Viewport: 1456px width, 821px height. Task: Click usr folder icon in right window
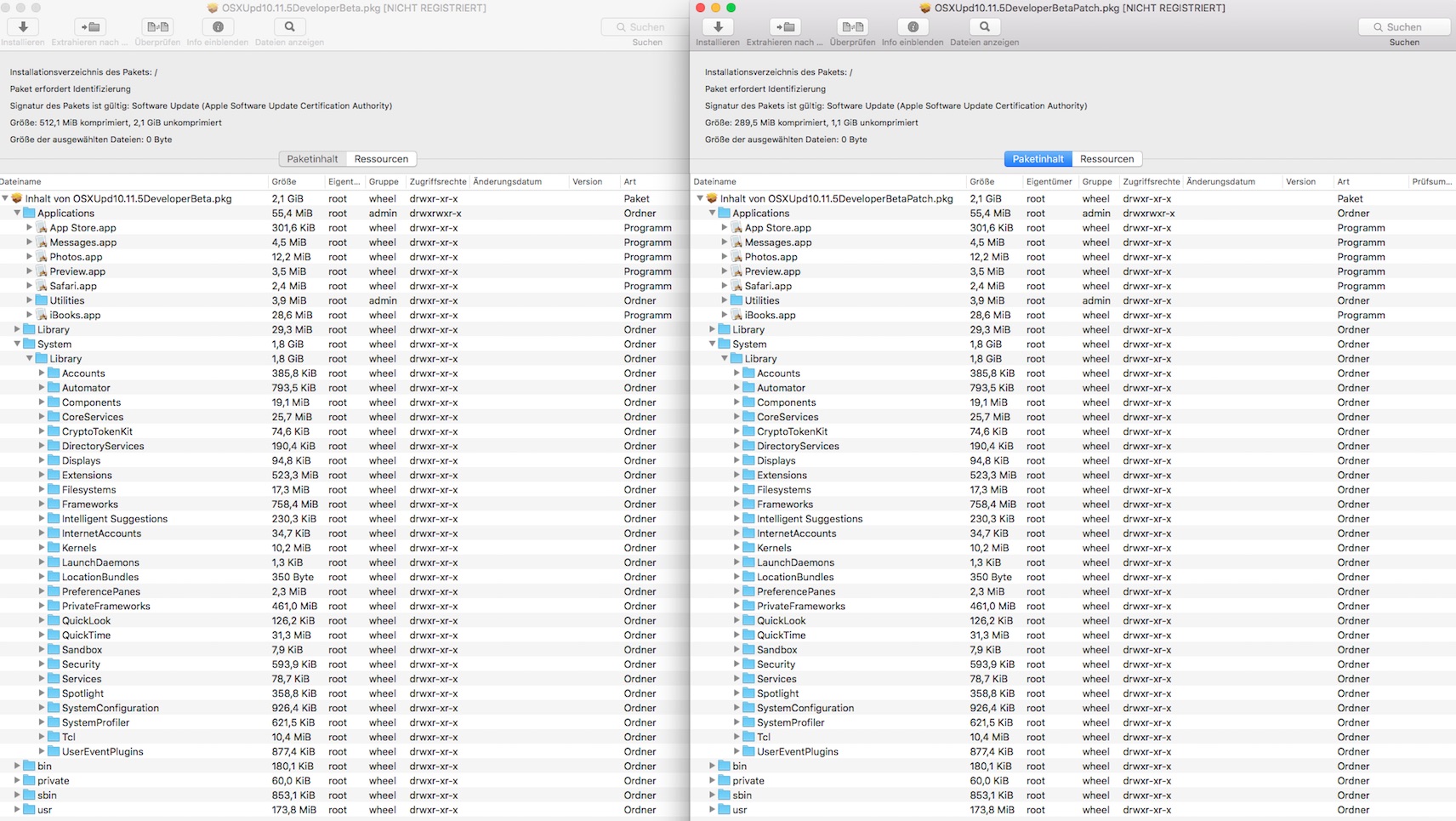pos(725,810)
